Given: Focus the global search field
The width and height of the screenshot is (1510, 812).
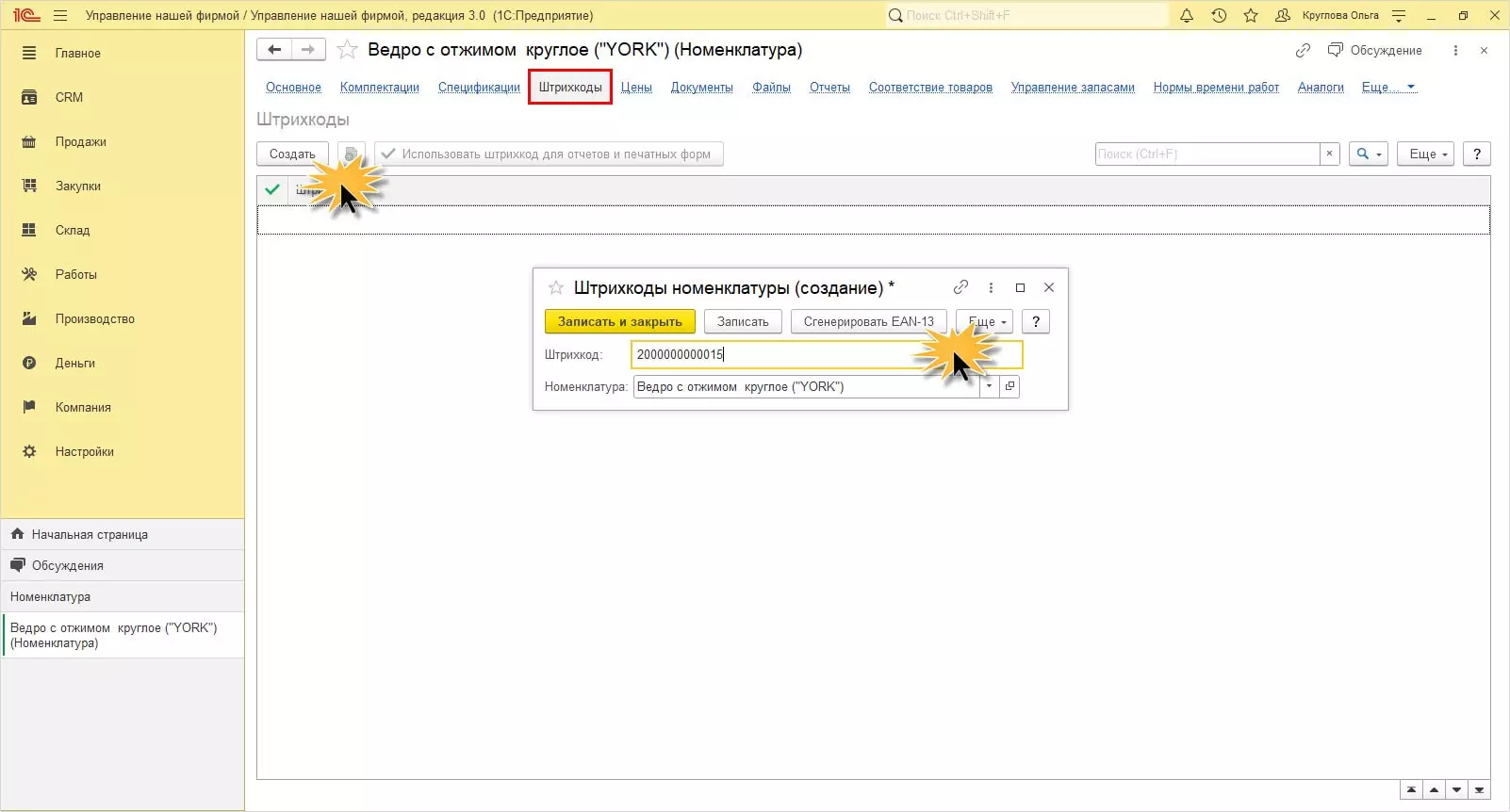Looking at the screenshot, I should pyautogui.click(x=1026, y=16).
